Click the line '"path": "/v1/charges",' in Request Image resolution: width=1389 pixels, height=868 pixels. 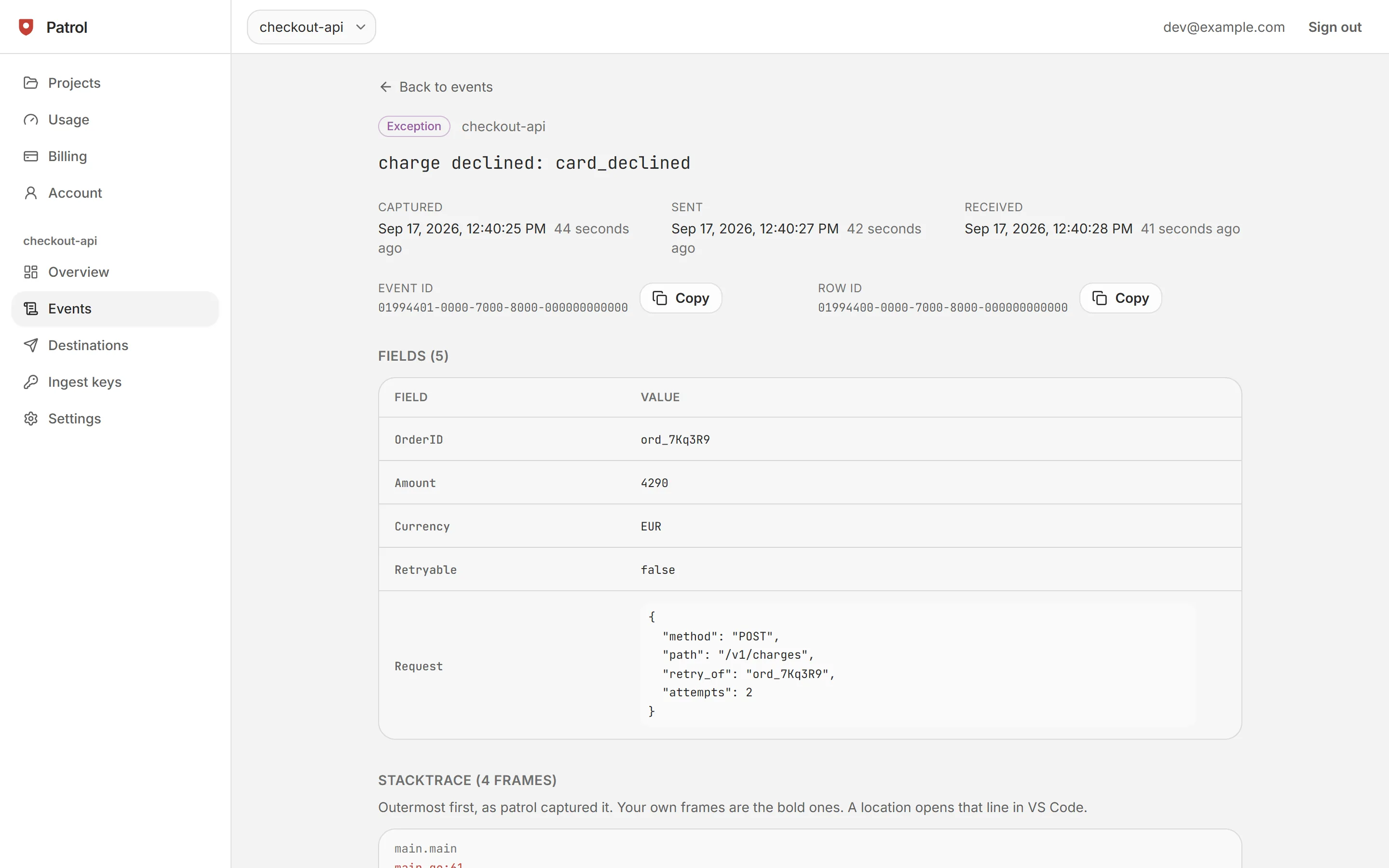pos(738,655)
